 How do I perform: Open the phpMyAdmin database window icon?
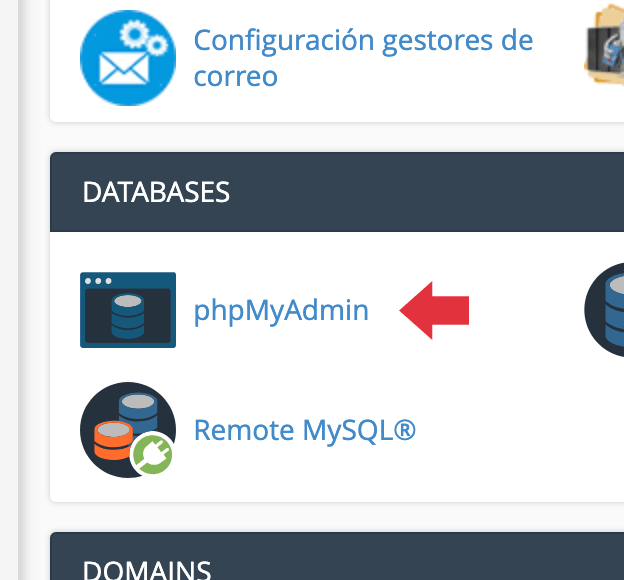(x=128, y=310)
